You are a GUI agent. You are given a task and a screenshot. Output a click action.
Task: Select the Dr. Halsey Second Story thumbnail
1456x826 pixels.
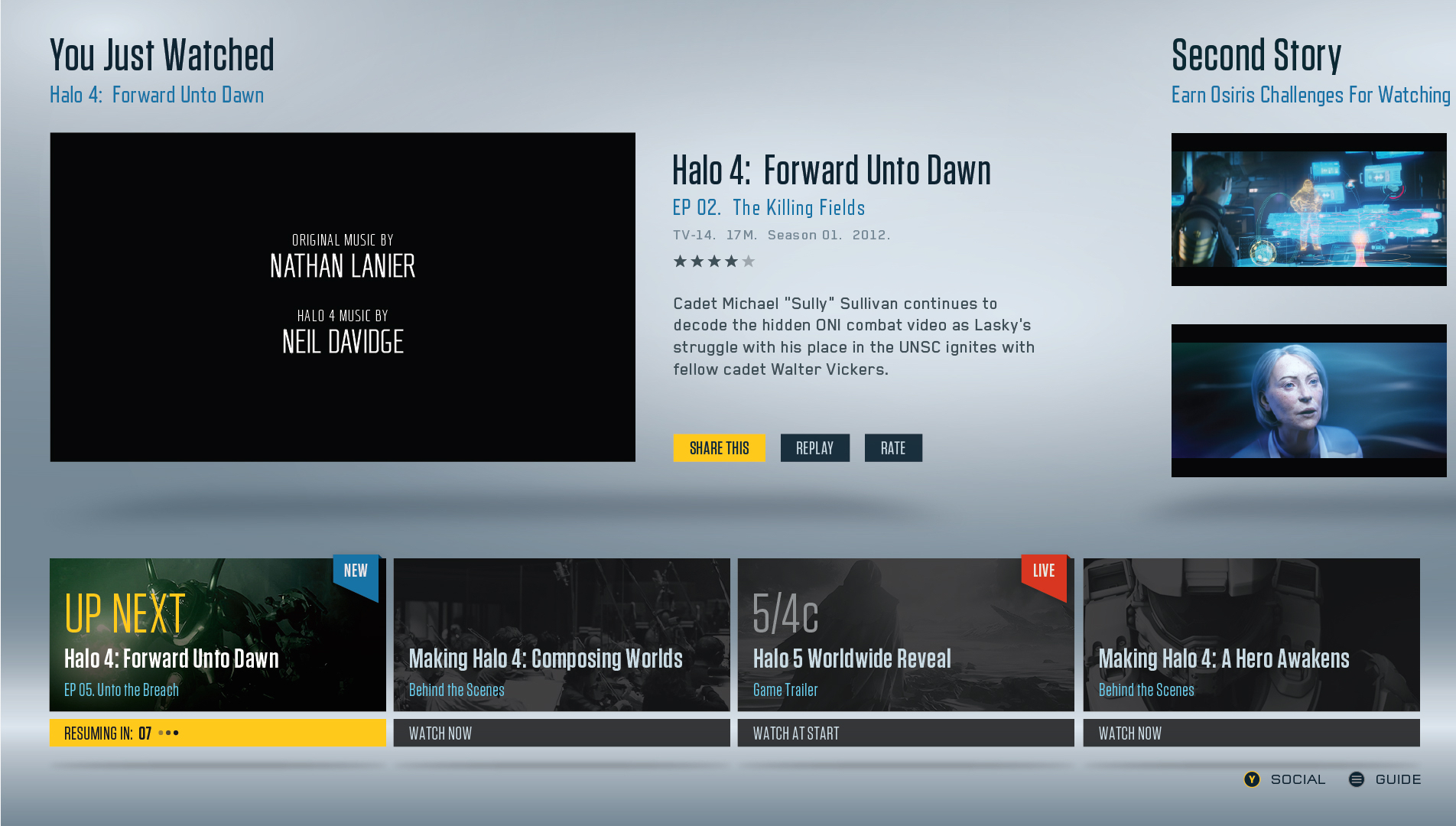(x=1308, y=401)
